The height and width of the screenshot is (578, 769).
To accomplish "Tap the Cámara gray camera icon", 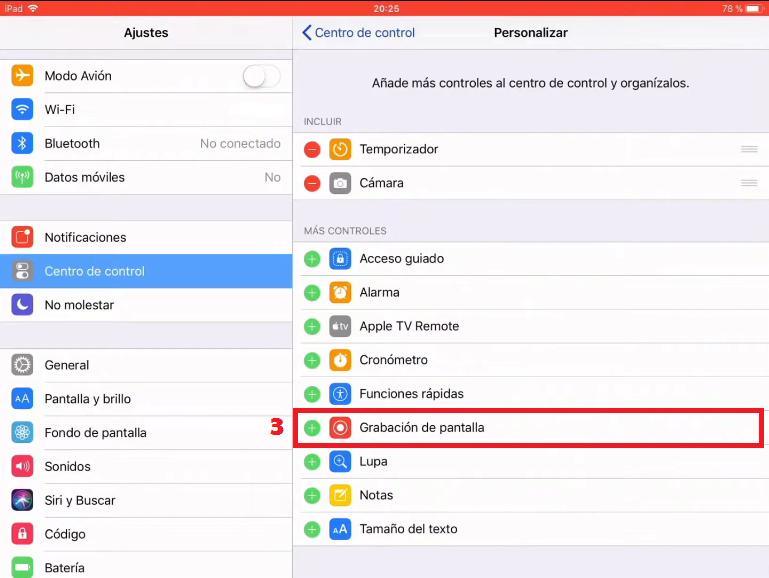I will coord(340,183).
